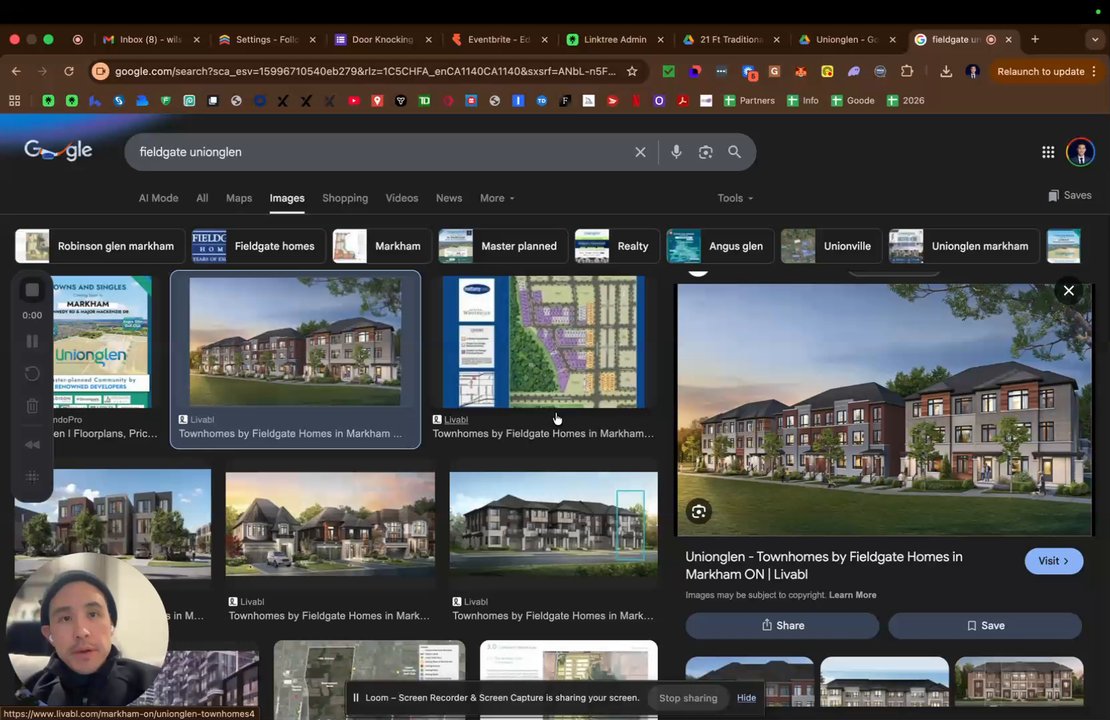Click the Lens icon on preview image

699,512
